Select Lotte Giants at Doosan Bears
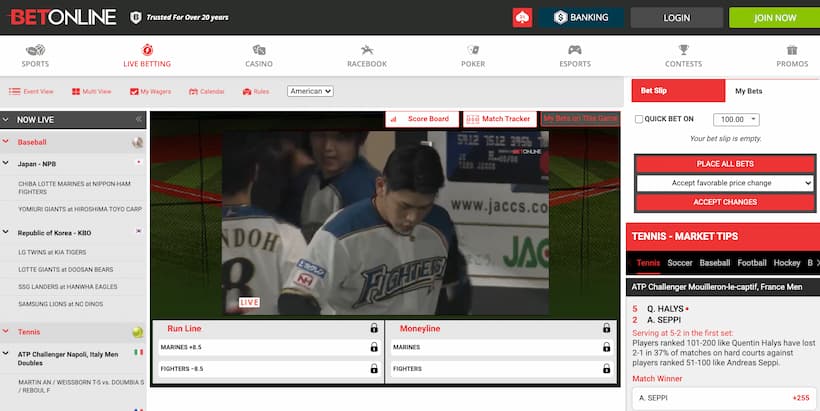Image resolution: width=820 pixels, height=411 pixels. click(65, 269)
